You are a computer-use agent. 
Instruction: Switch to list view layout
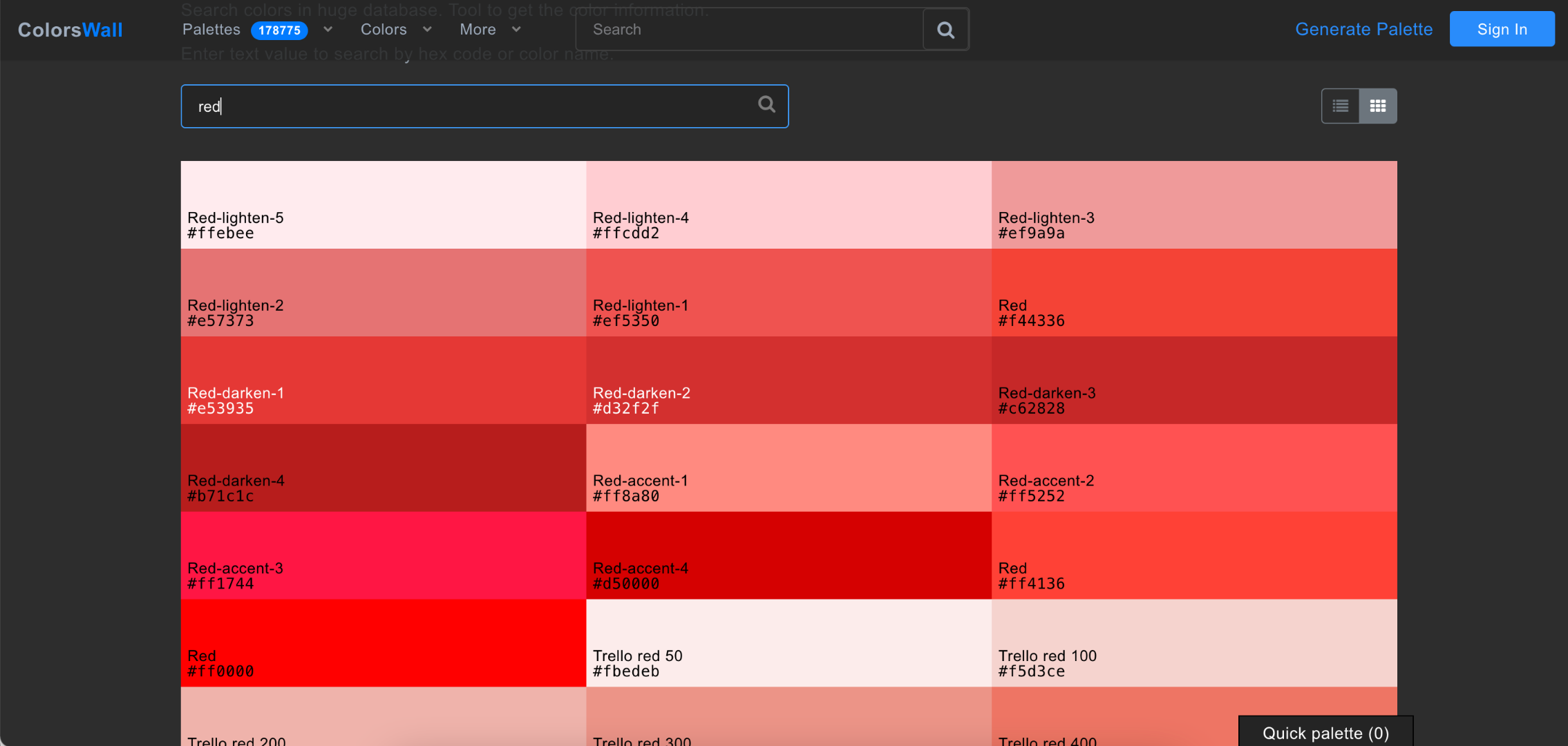click(1340, 105)
